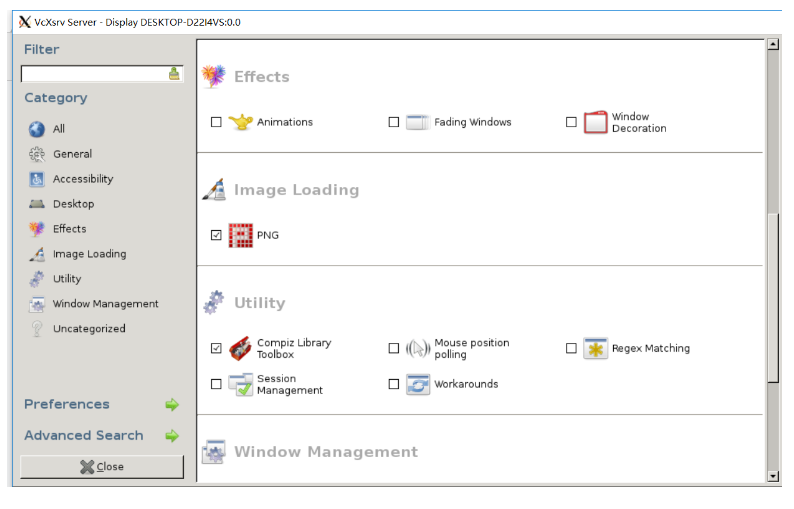Open the Fading Windows plugin label
This screenshot has width=794, height=509.
click(472, 122)
